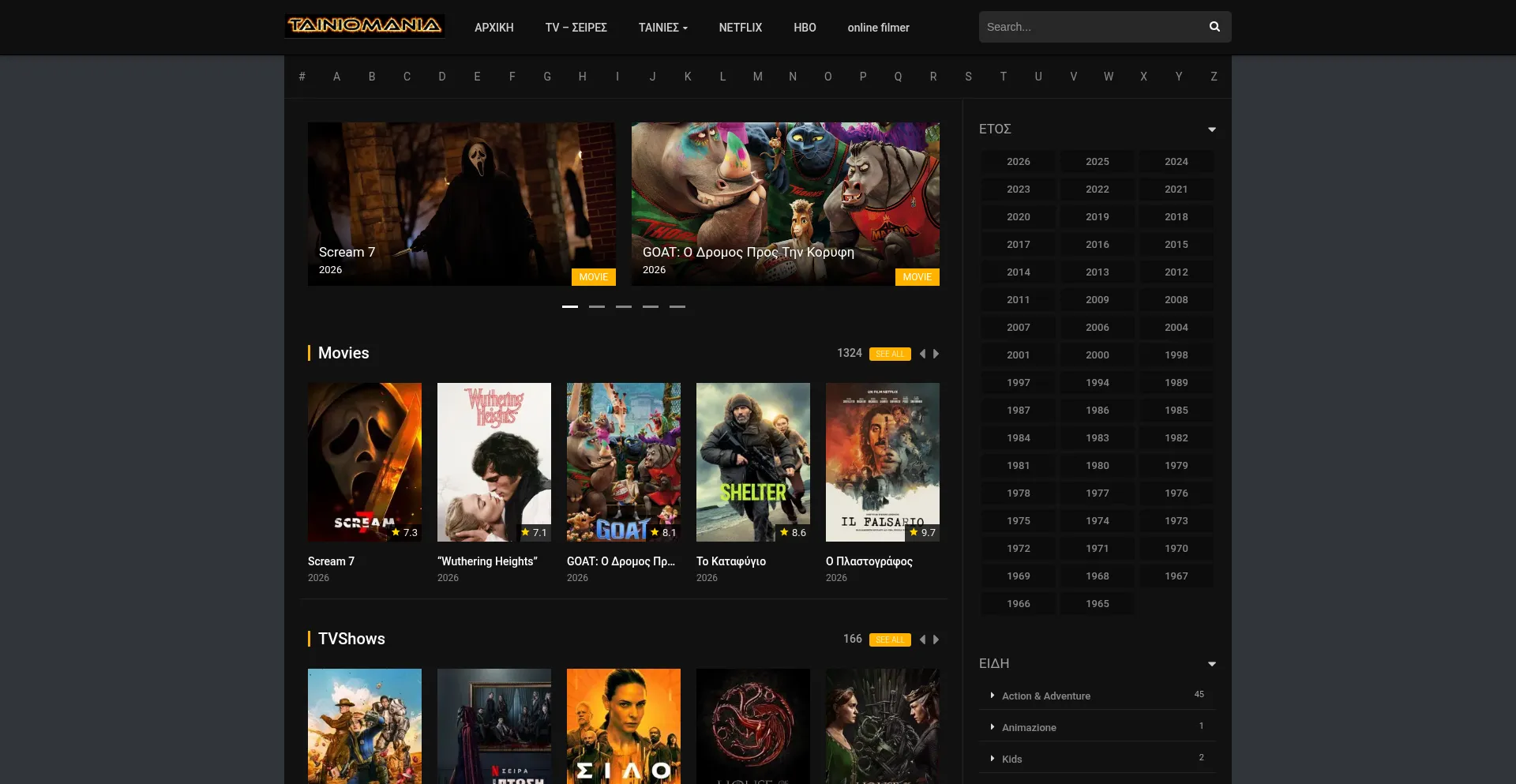1516x784 pixels.
Task: Go to previous TVShows carousel page
Action: (922, 640)
